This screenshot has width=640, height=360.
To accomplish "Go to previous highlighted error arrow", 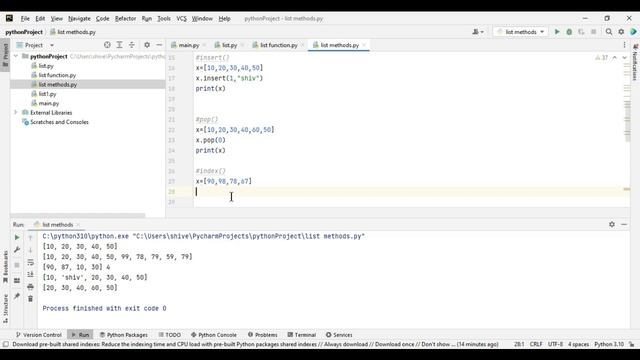I will [614, 58].
